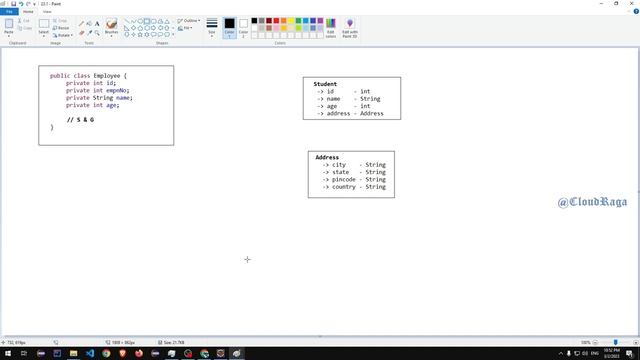Choose the Curve shape

(133, 21)
